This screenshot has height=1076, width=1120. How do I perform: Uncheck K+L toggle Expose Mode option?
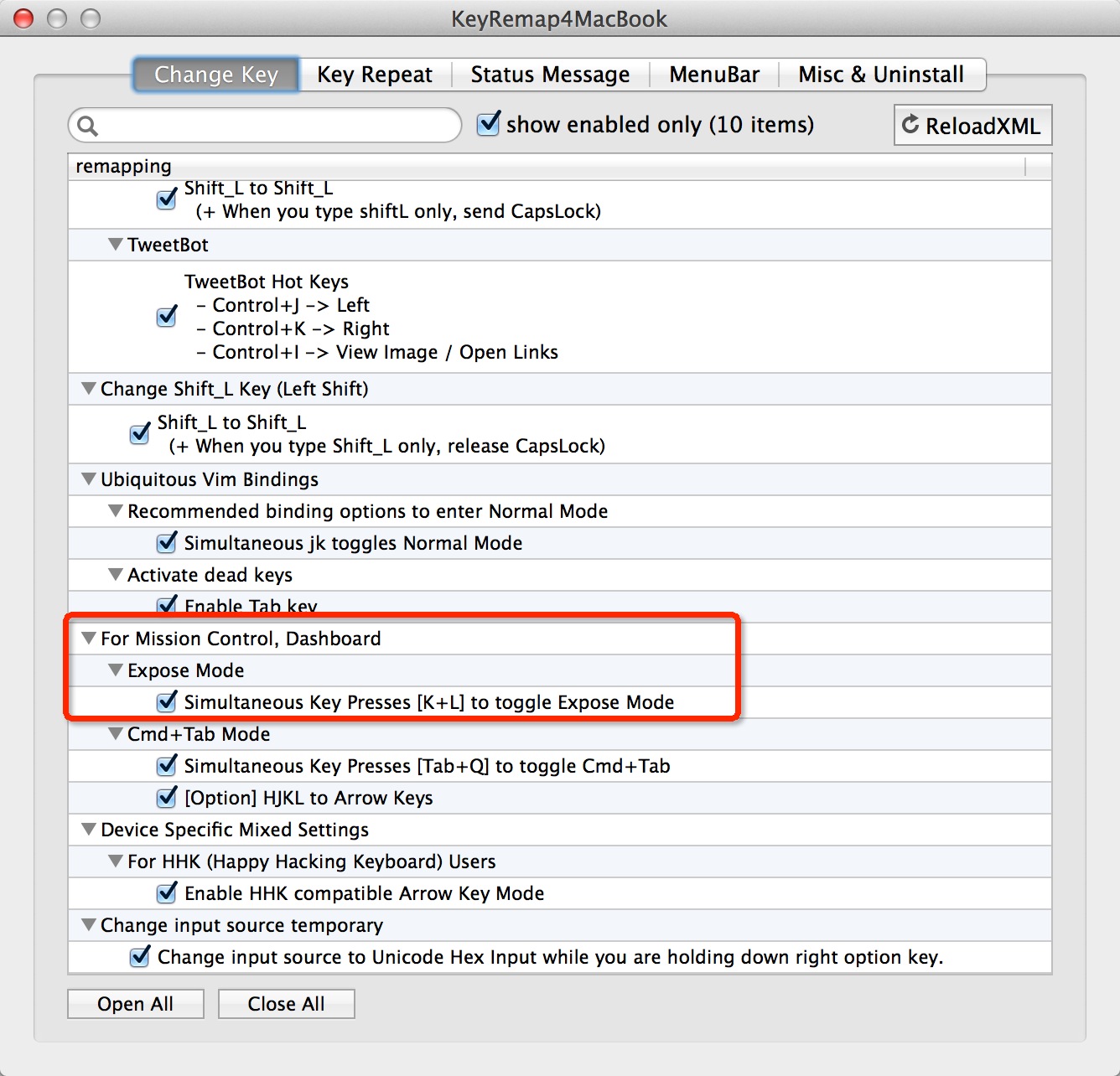[x=167, y=702]
